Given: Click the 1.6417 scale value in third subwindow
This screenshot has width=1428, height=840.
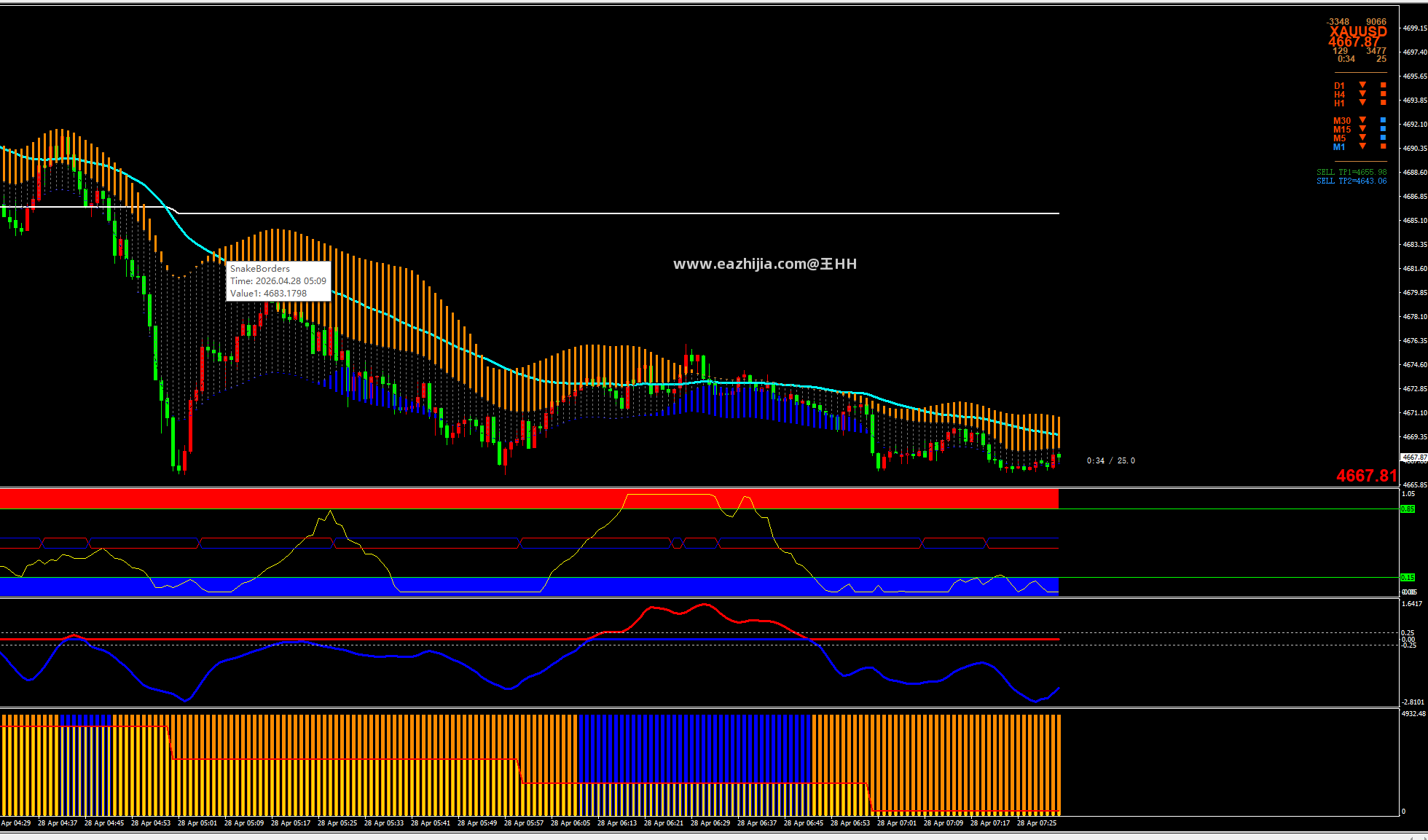Looking at the screenshot, I should (1412, 604).
